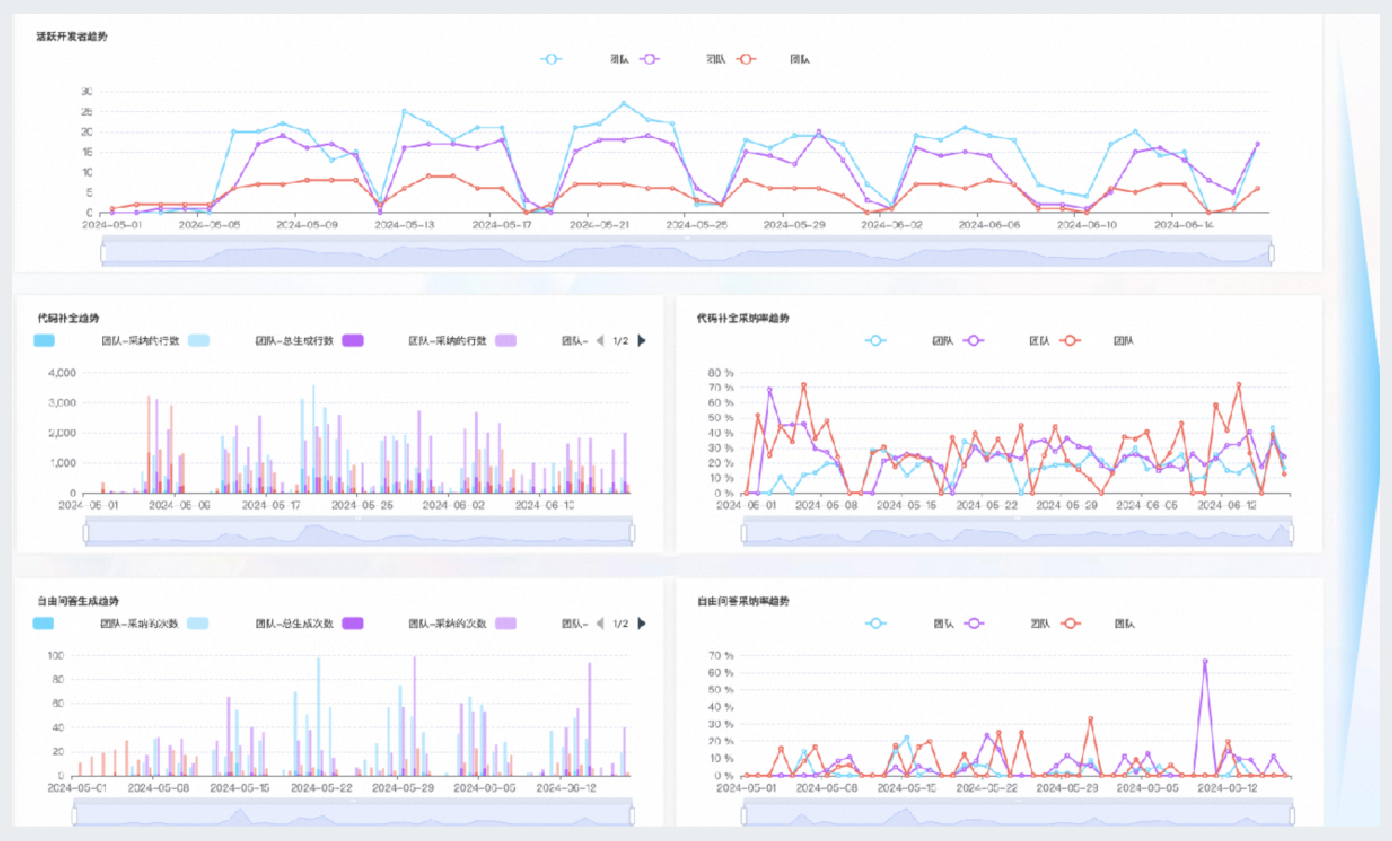Go to next legend page in 代码补全趋势
This screenshot has height=841, width=1392.
point(641,341)
